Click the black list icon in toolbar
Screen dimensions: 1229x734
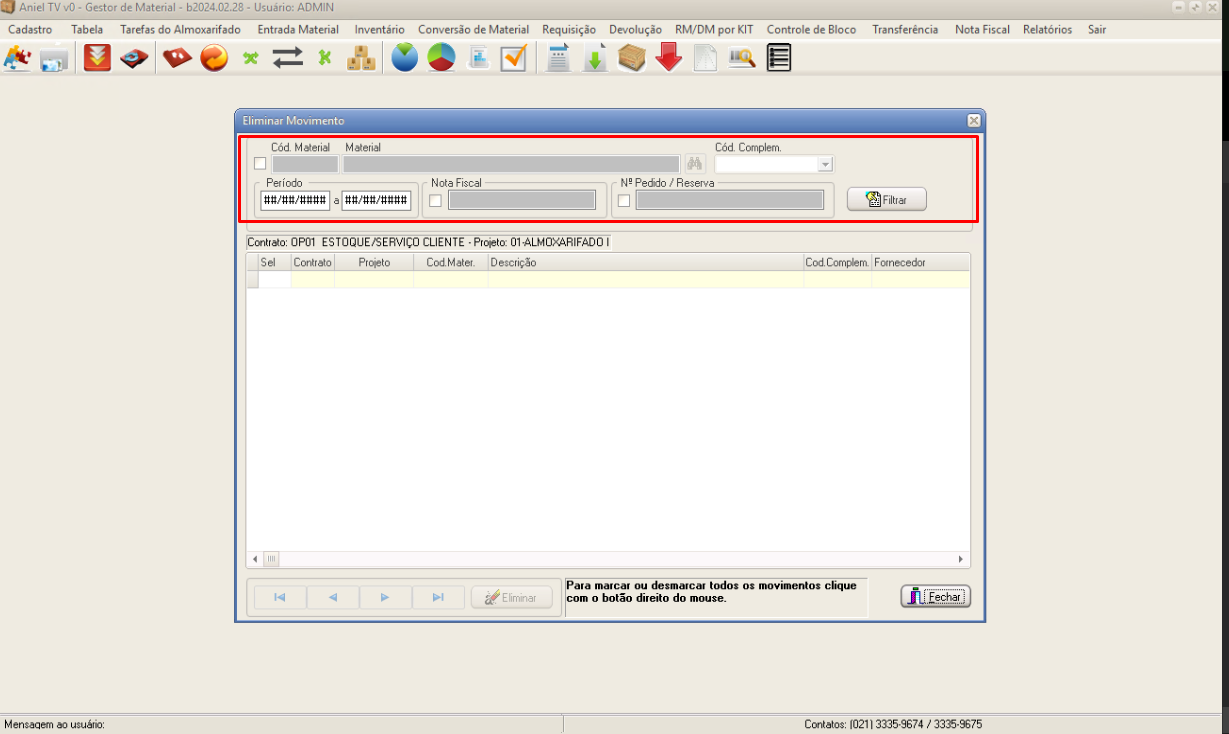point(779,58)
